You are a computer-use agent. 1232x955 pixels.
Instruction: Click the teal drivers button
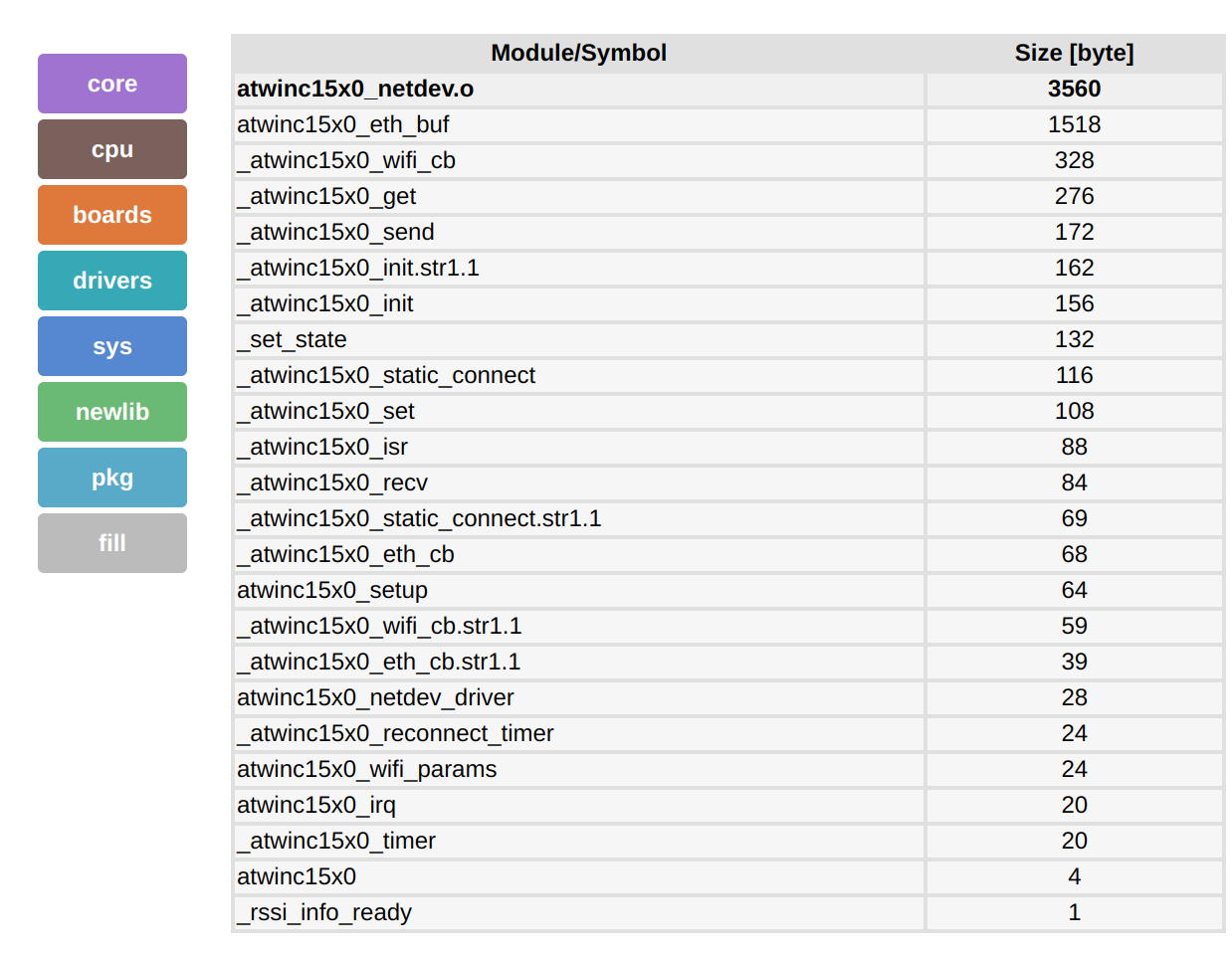pyautogui.click(x=112, y=281)
